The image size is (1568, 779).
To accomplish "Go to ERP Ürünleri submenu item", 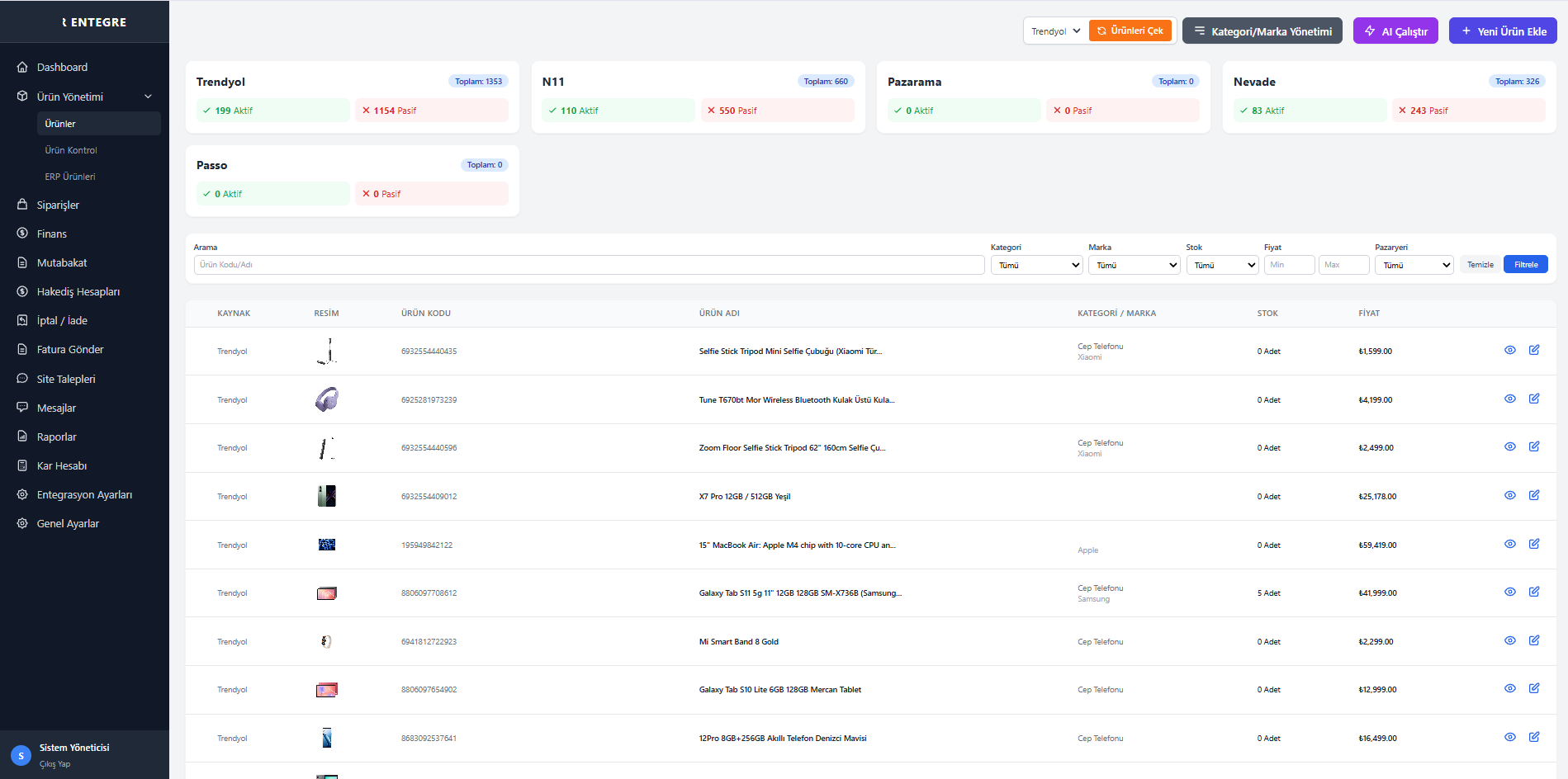I will click(x=70, y=177).
